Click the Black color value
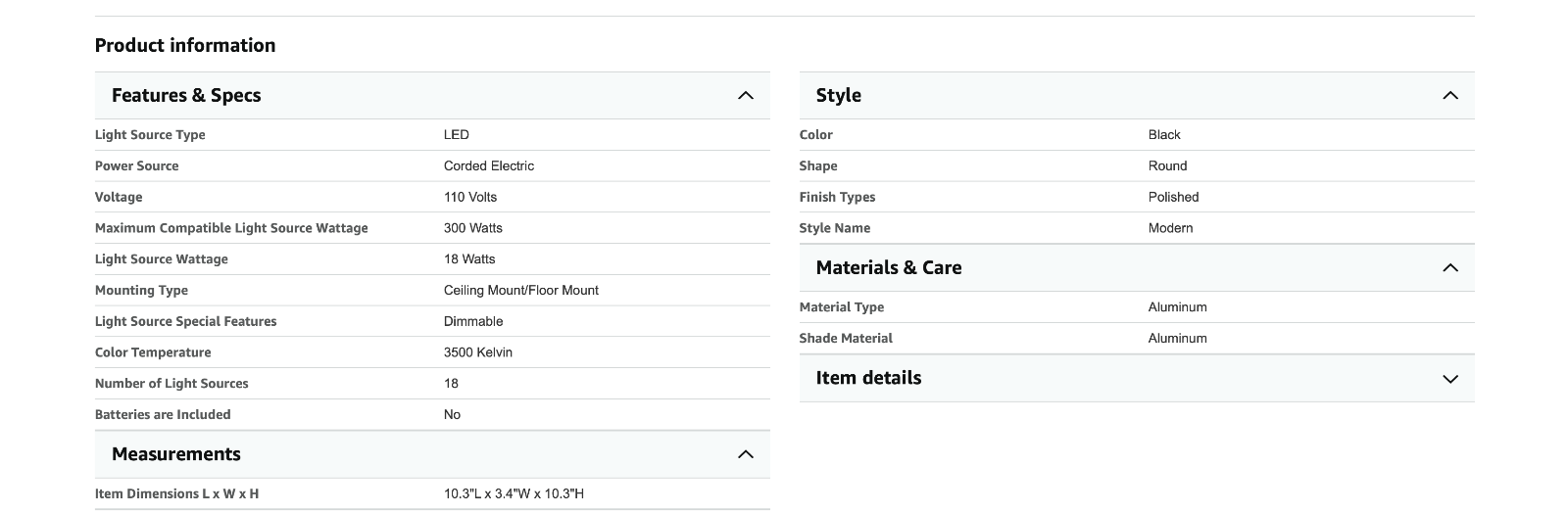This screenshot has width=1568, height=514. (1163, 135)
